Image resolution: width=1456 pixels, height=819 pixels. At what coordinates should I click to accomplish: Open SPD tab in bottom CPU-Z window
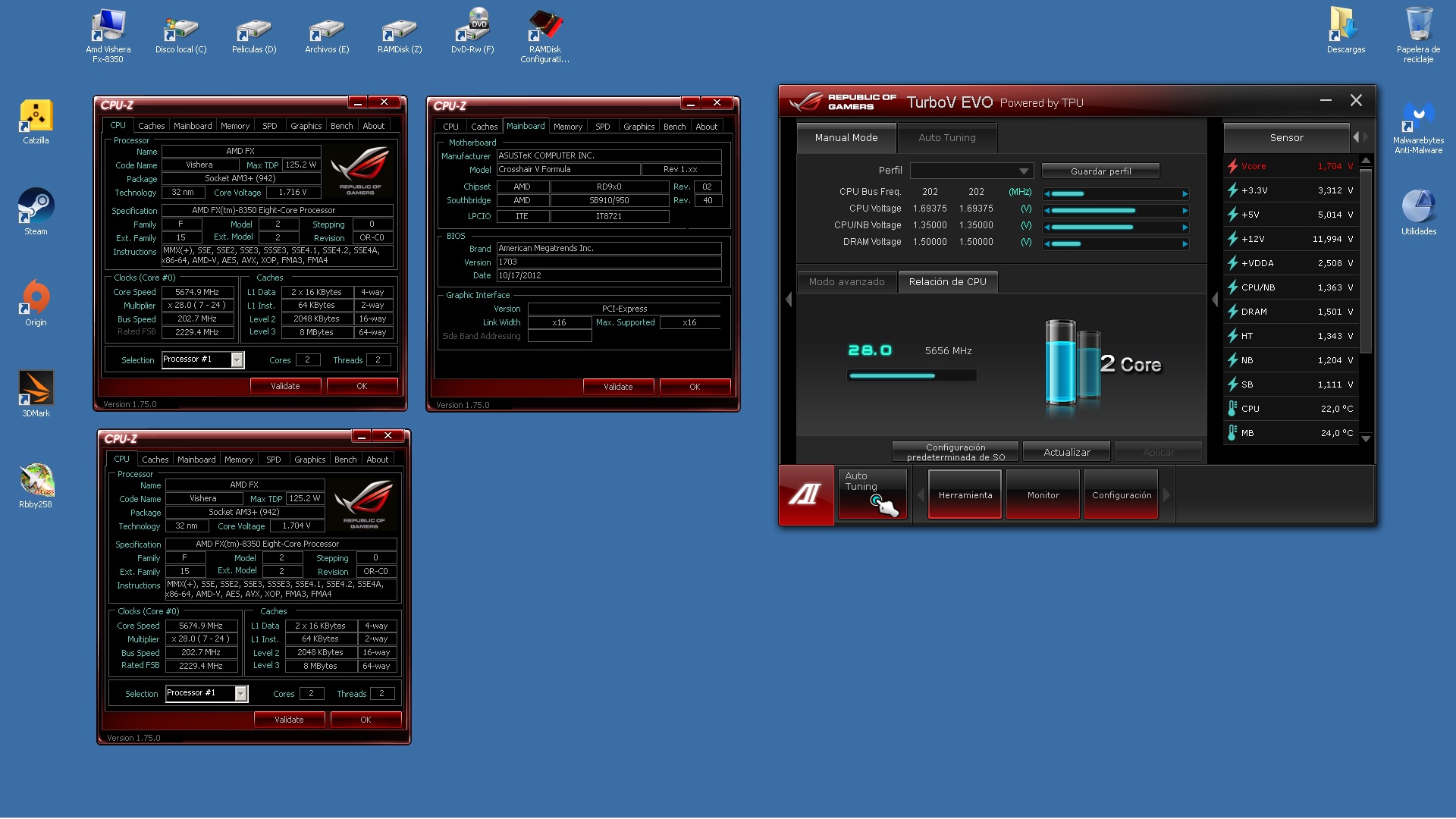coord(274,460)
